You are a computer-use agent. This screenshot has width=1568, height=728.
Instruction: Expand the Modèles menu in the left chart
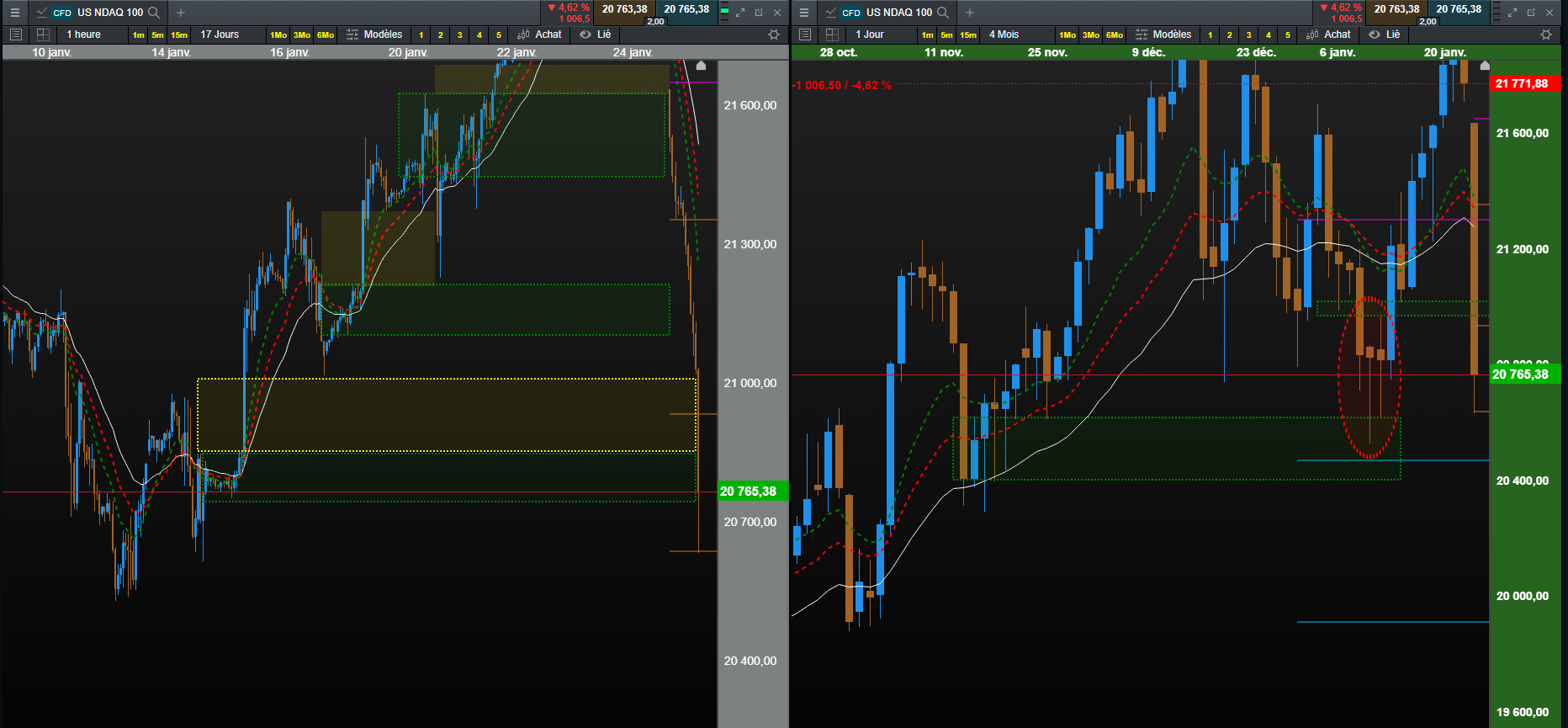click(374, 35)
